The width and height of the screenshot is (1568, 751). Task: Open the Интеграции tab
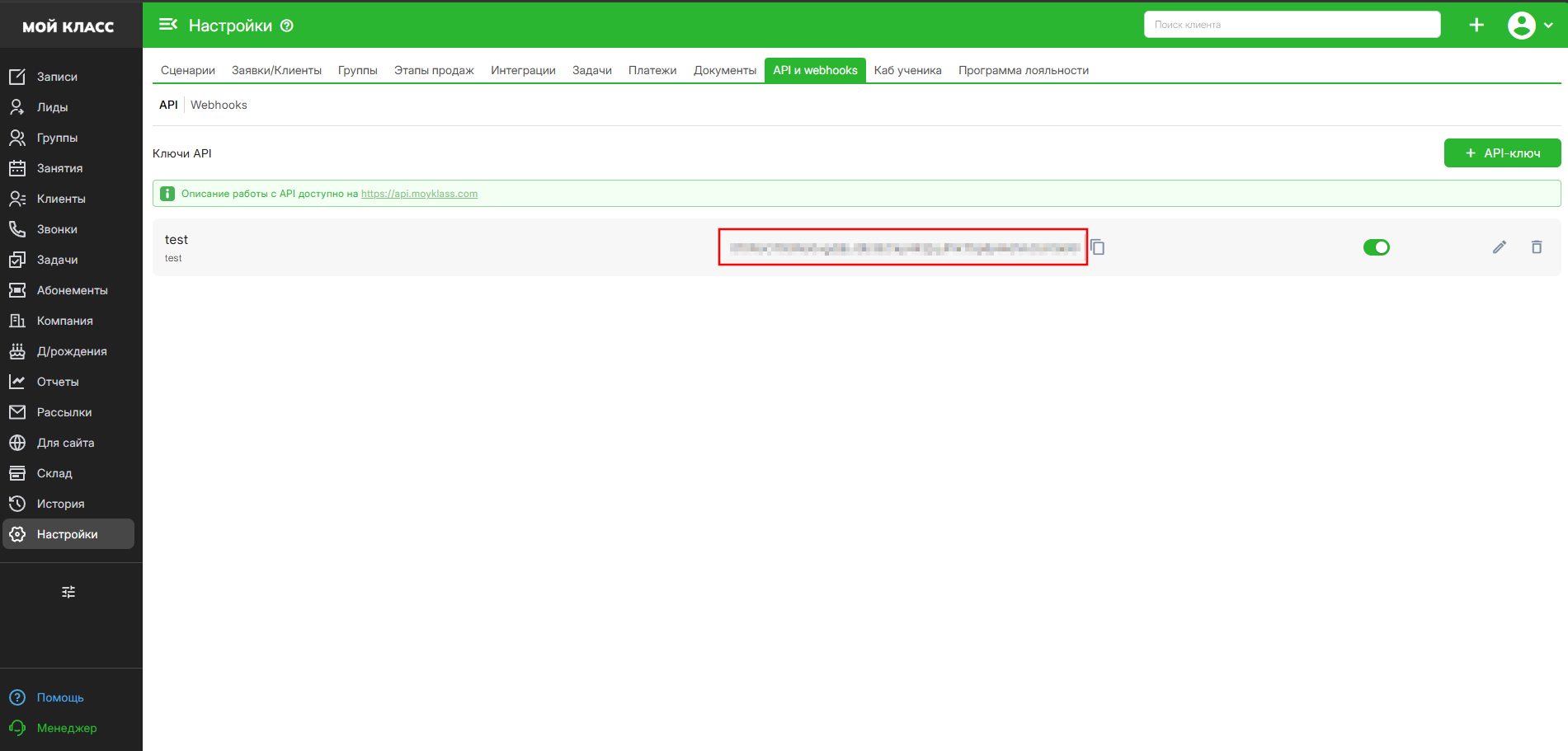[x=523, y=70]
